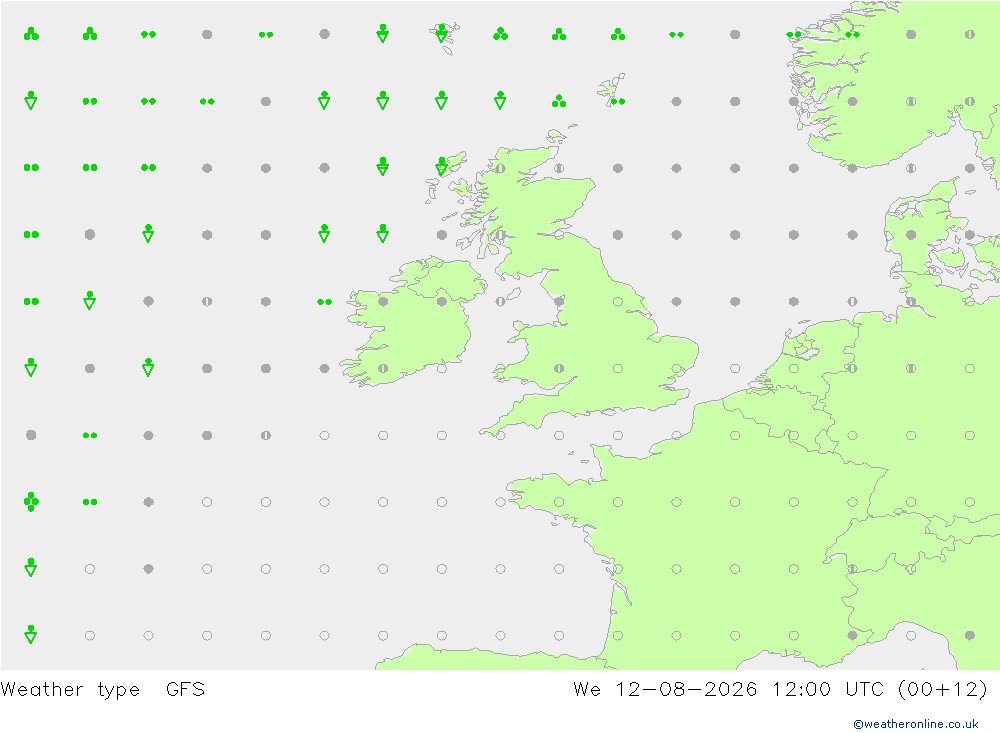Image resolution: width=1000 pixels, height=733 pixels.
Task: Click the "Weather type" caption text
Action: (70, 690)
